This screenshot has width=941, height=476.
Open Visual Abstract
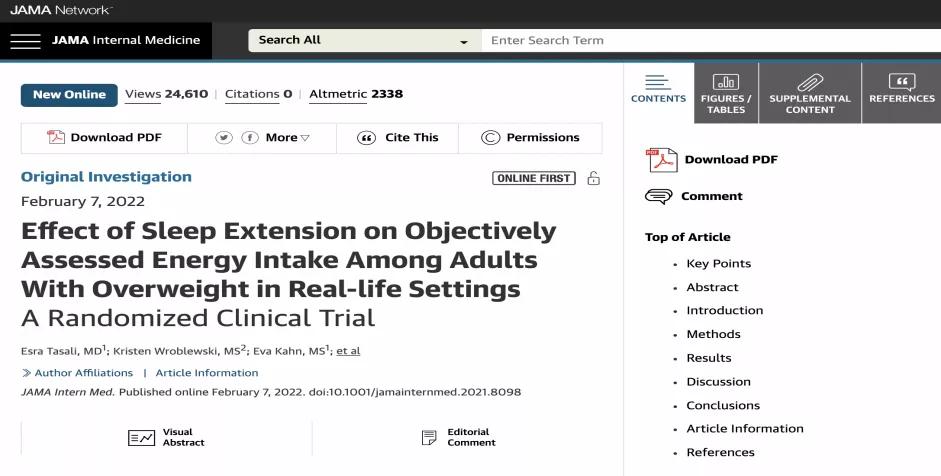click(x=184, y=438)
